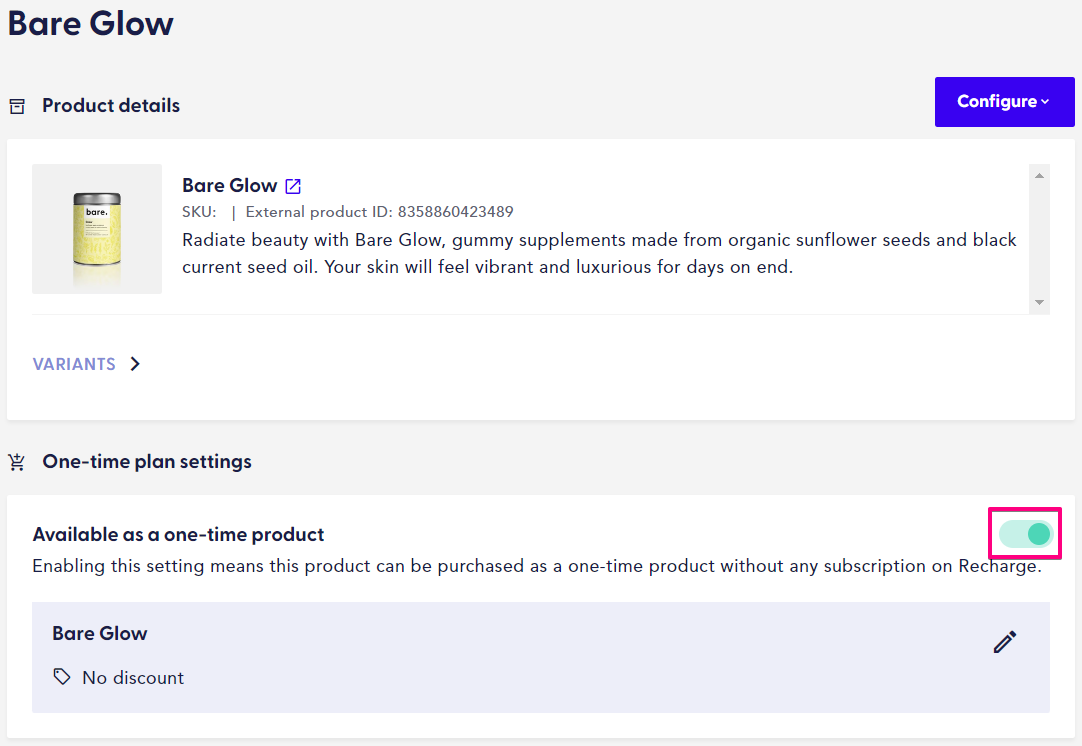The width and height of the screenshot is (1082, 746).
Task: Open the Configure dropdown
Action: click(1004, 101)
